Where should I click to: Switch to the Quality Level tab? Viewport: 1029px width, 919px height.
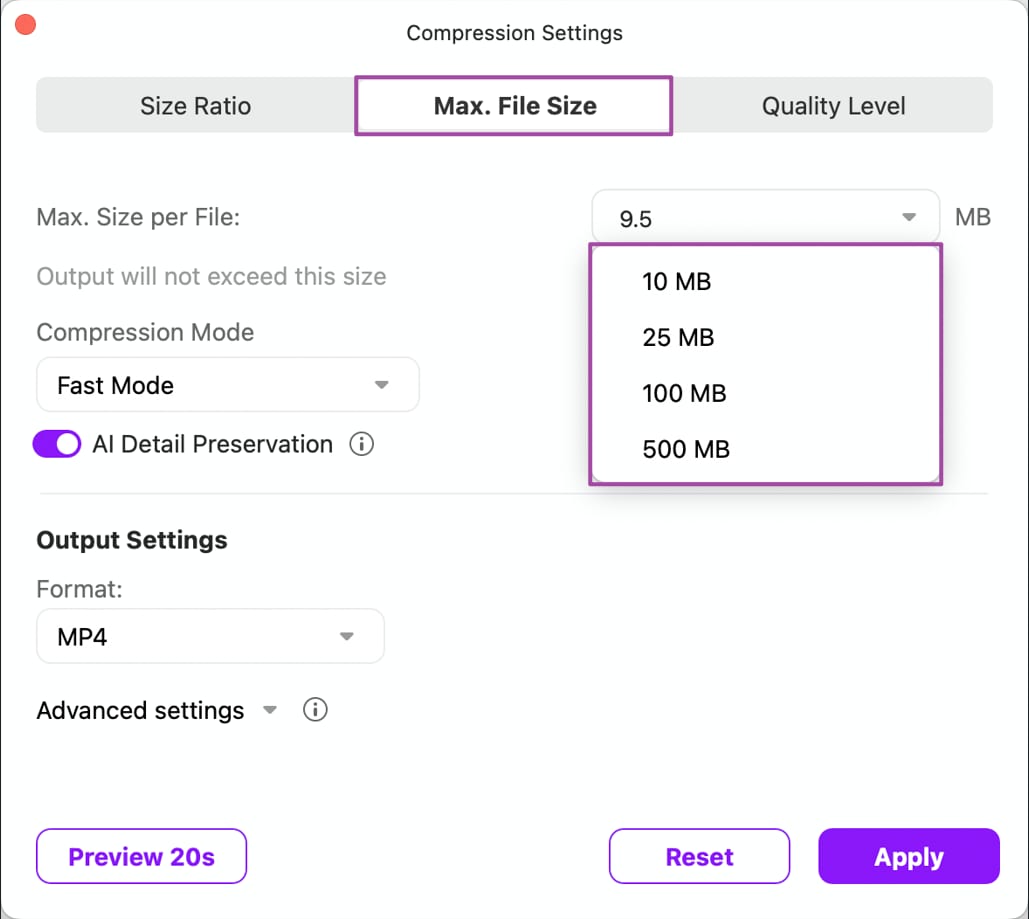833,106
